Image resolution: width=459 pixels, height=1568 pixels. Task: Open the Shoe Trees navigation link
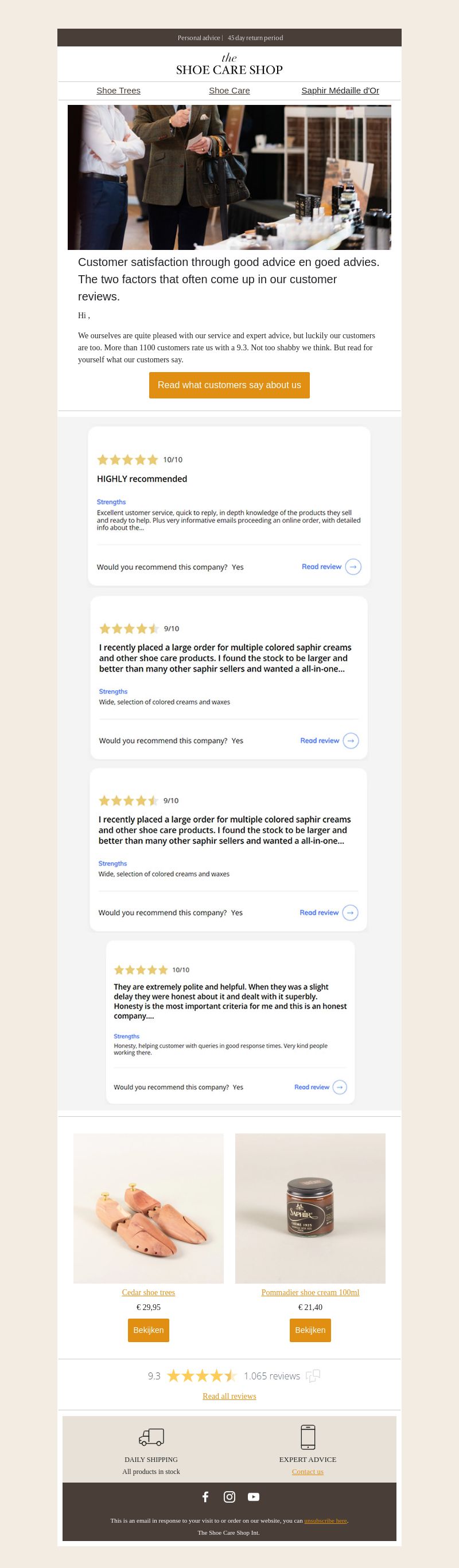(x=118, y=90)
